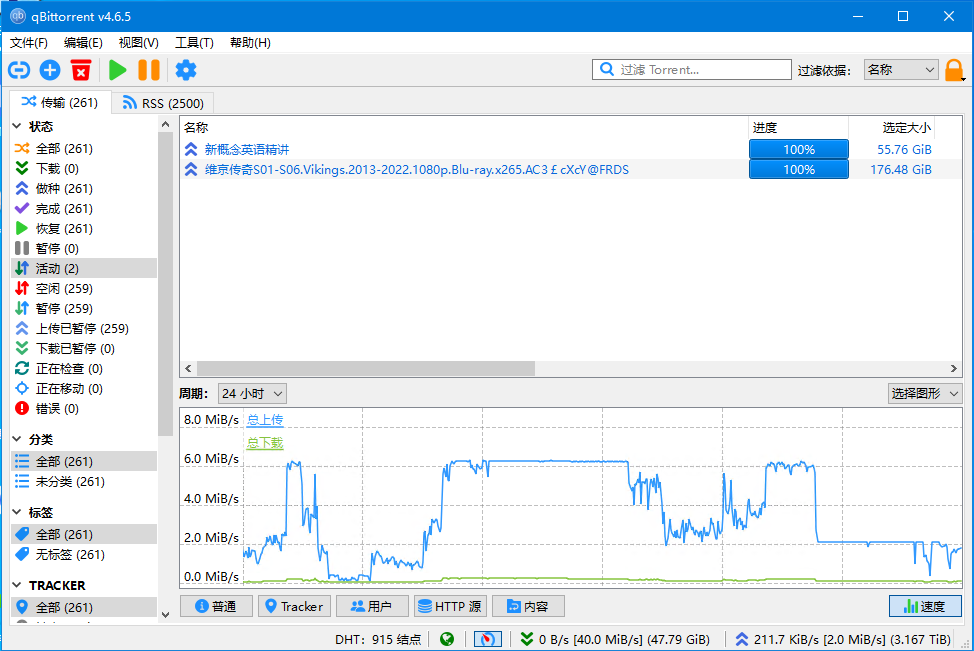Screen dimensions: 974x651
Task: Select the 下载 (0) status filter
Action: point(84,168)
